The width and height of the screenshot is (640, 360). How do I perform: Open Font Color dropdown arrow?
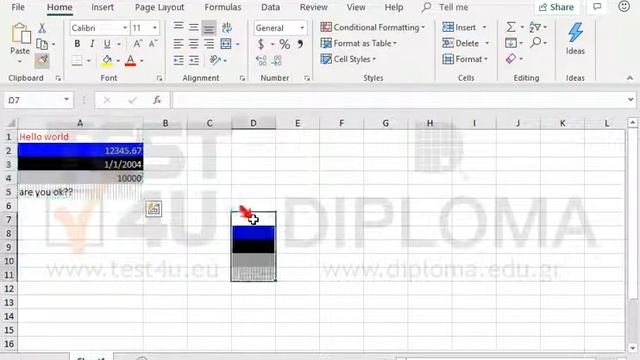tap(142, 61)
